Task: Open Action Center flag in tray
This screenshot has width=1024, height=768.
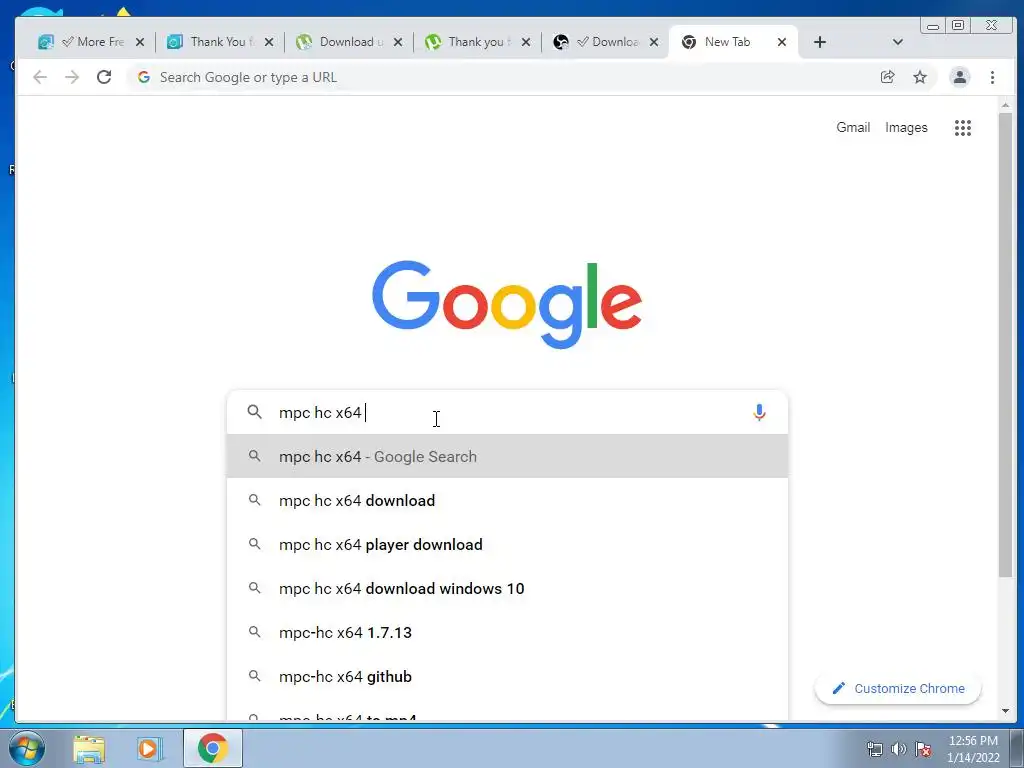Action: (923, 749)
